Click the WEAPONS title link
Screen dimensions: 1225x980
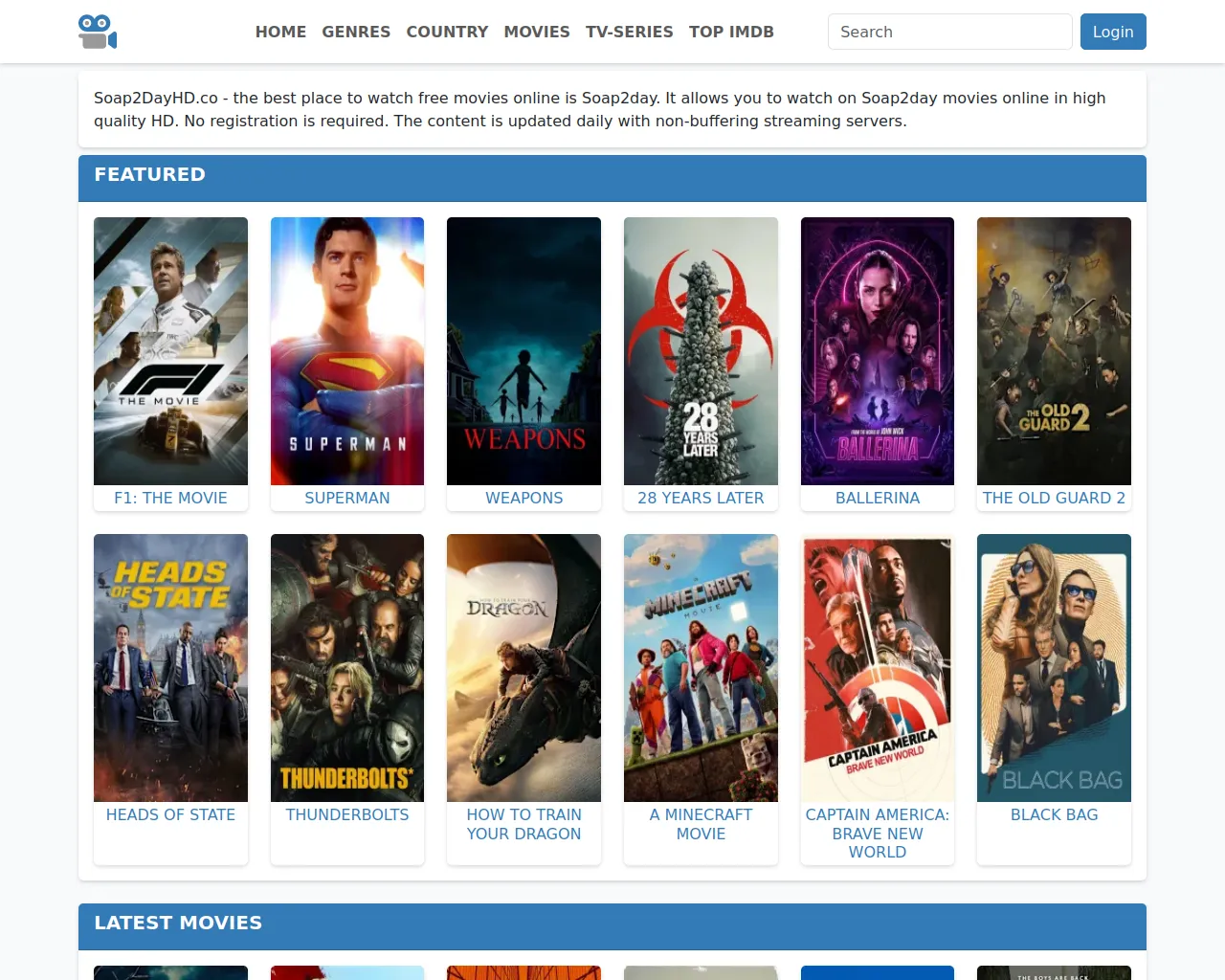click(x=523, y=498)
